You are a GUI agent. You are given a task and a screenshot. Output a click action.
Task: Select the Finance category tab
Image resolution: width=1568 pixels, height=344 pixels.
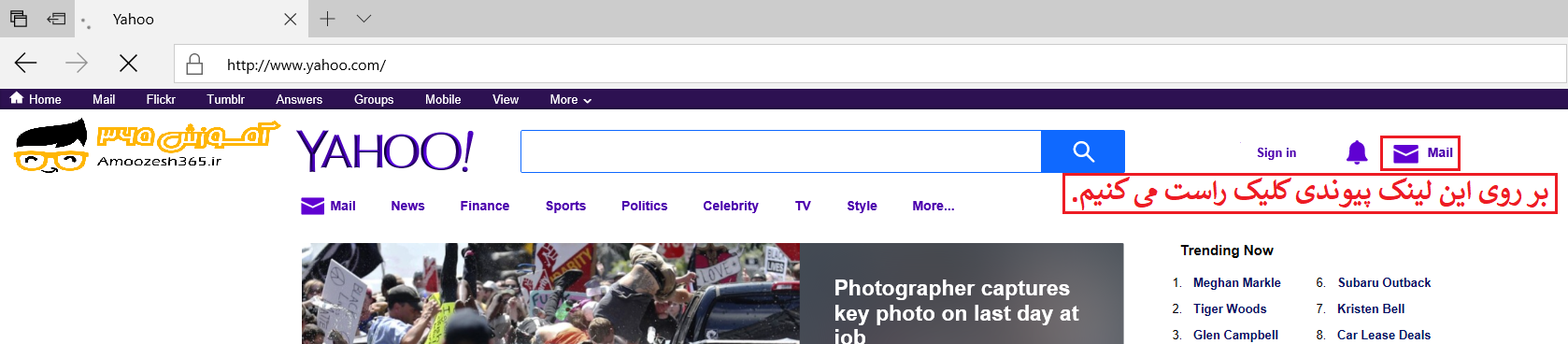pos(484,206)
